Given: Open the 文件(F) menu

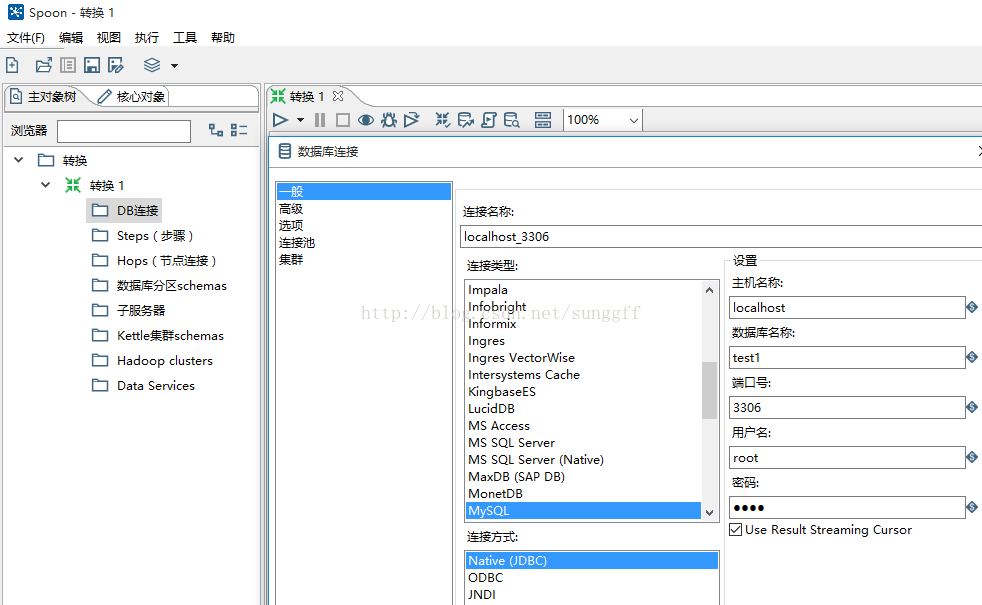Looking at the screenshot, I should tap(26, 38).
